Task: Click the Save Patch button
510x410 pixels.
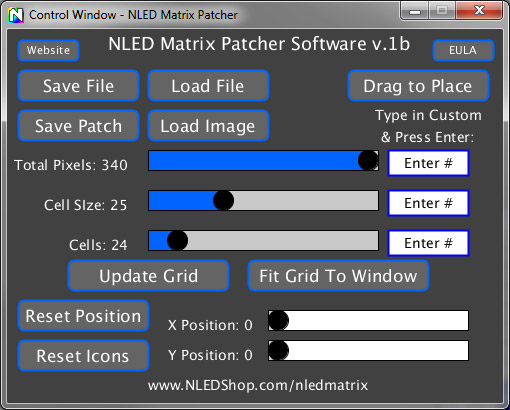Action: [79, 126]
